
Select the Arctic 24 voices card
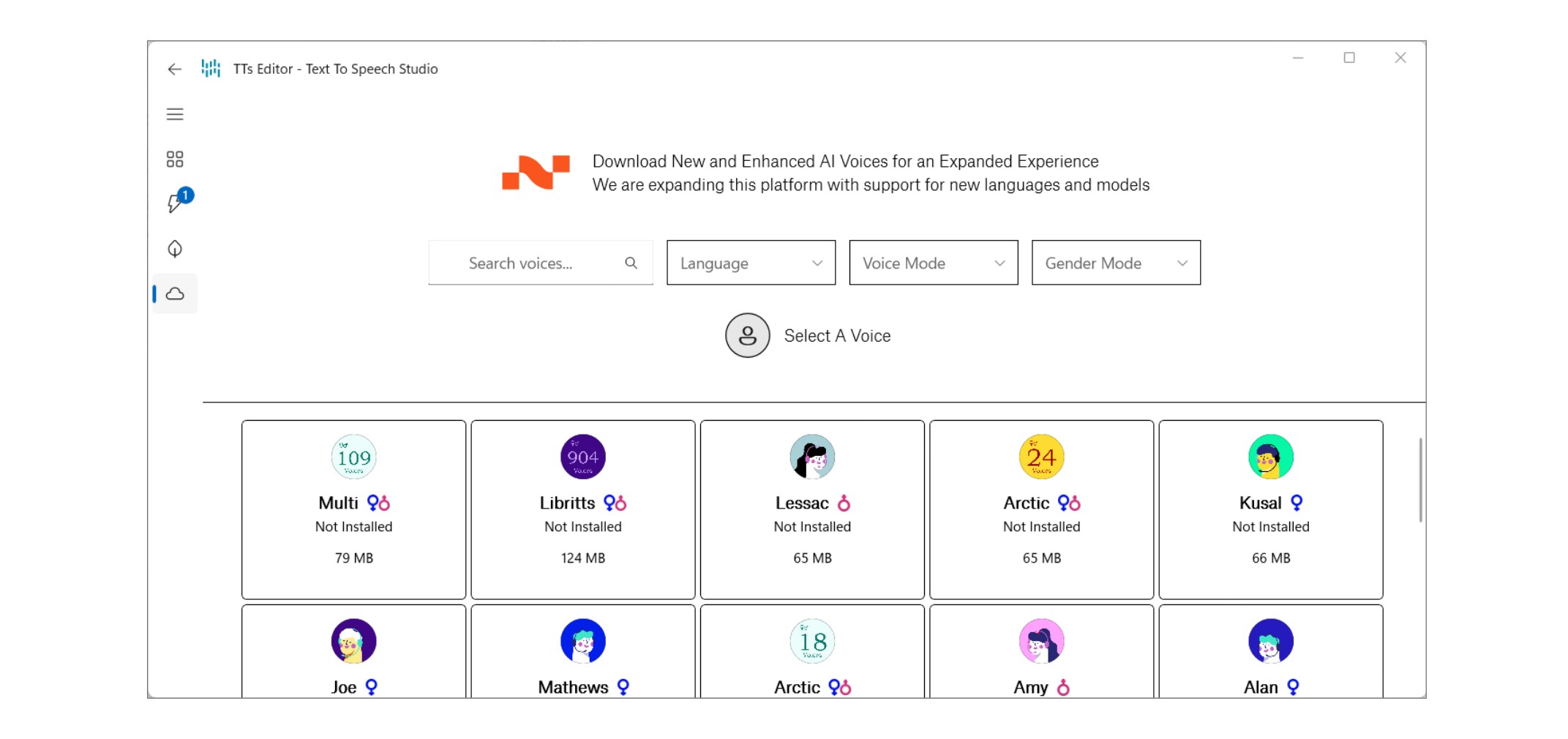tap(1041, 509)
